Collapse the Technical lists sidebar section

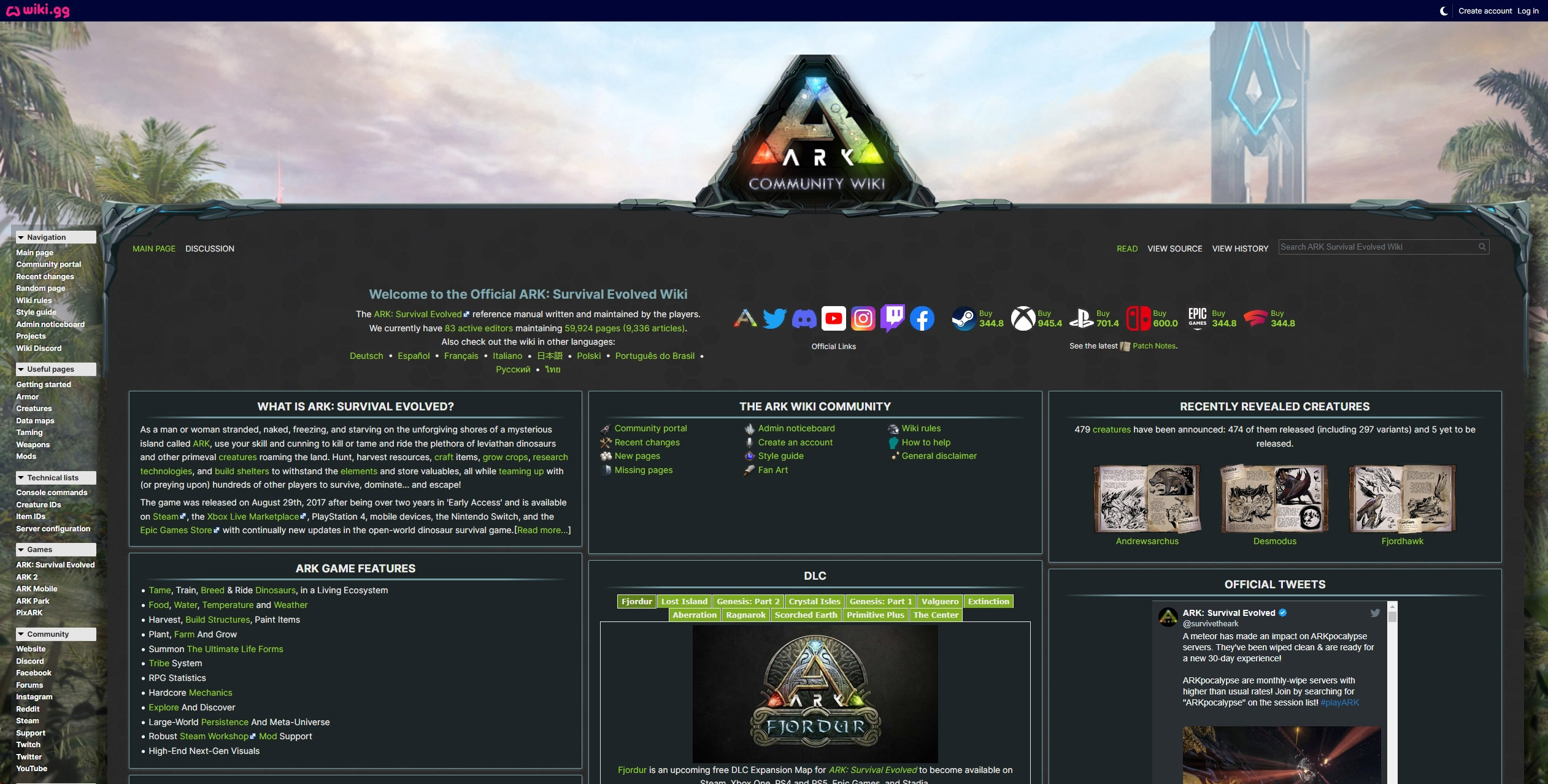pos(56,478)
